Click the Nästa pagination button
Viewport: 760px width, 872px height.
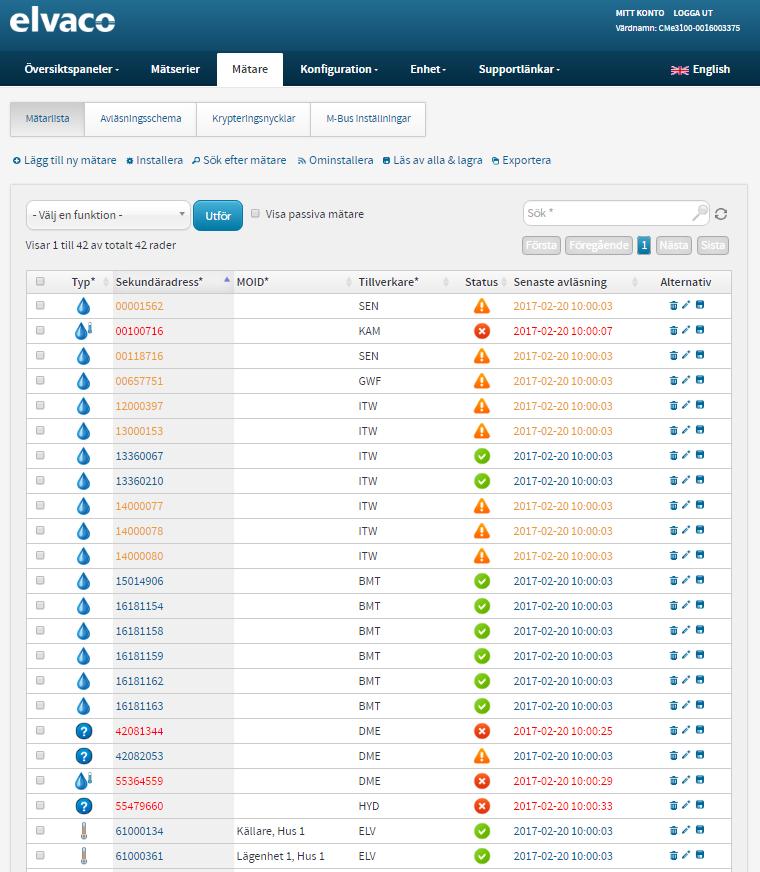tap(674, 245)
